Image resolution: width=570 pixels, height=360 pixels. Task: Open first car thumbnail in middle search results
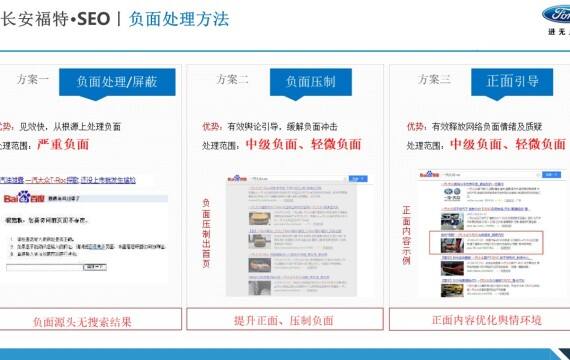pos(260,218)
